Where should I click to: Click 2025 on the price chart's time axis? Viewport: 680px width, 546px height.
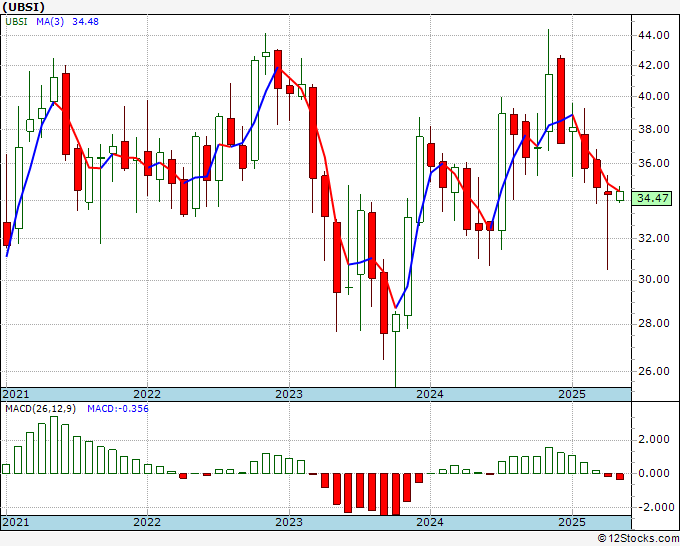[x=572, y=394]
